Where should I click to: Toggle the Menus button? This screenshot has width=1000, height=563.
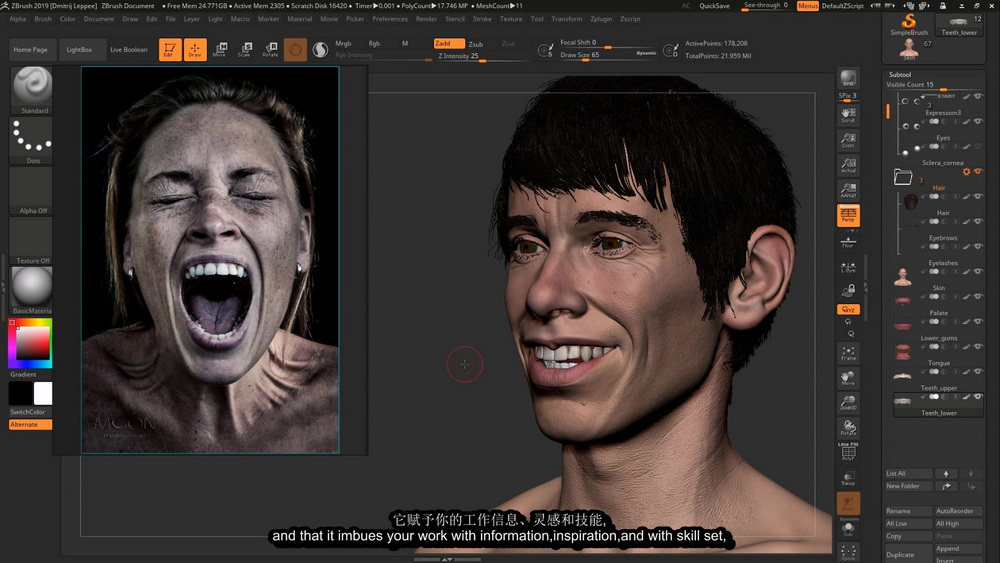coord(807,6)
